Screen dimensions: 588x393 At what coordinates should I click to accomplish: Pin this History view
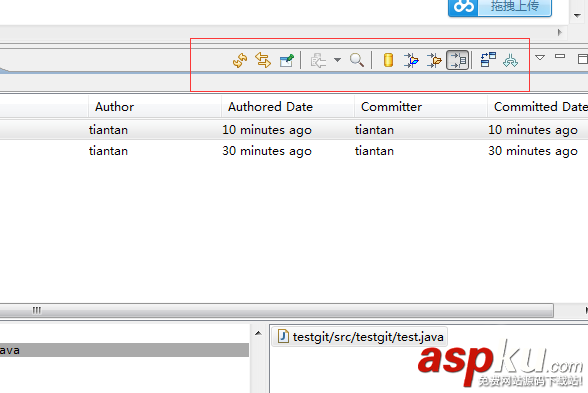pos(287,60)
